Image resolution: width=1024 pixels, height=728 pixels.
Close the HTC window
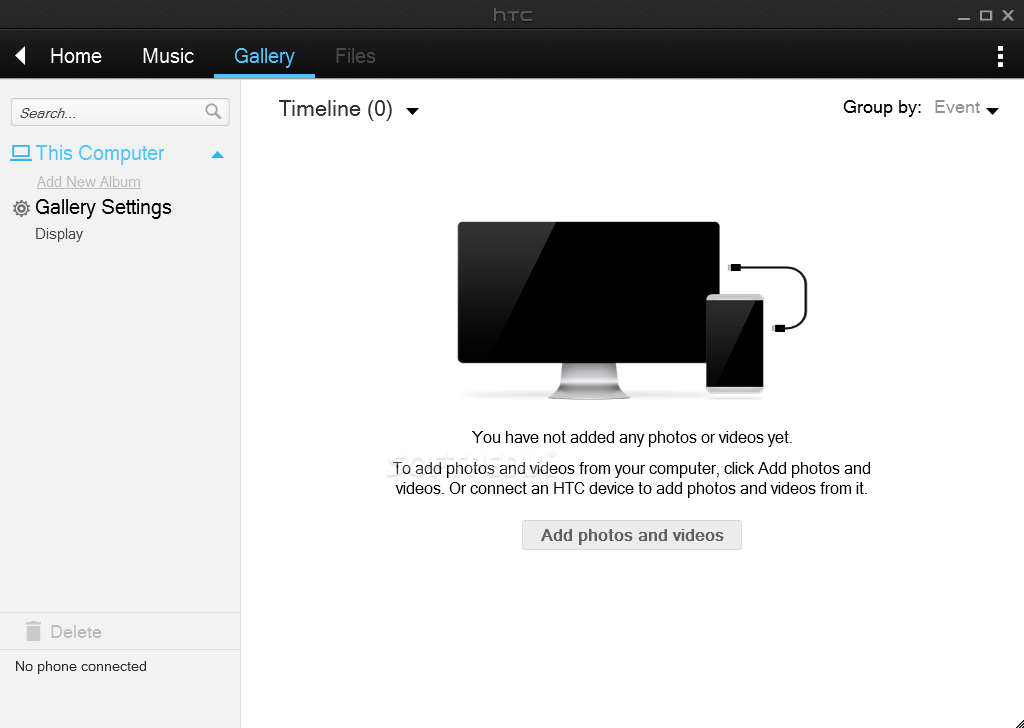click(x=1008, y=15)
